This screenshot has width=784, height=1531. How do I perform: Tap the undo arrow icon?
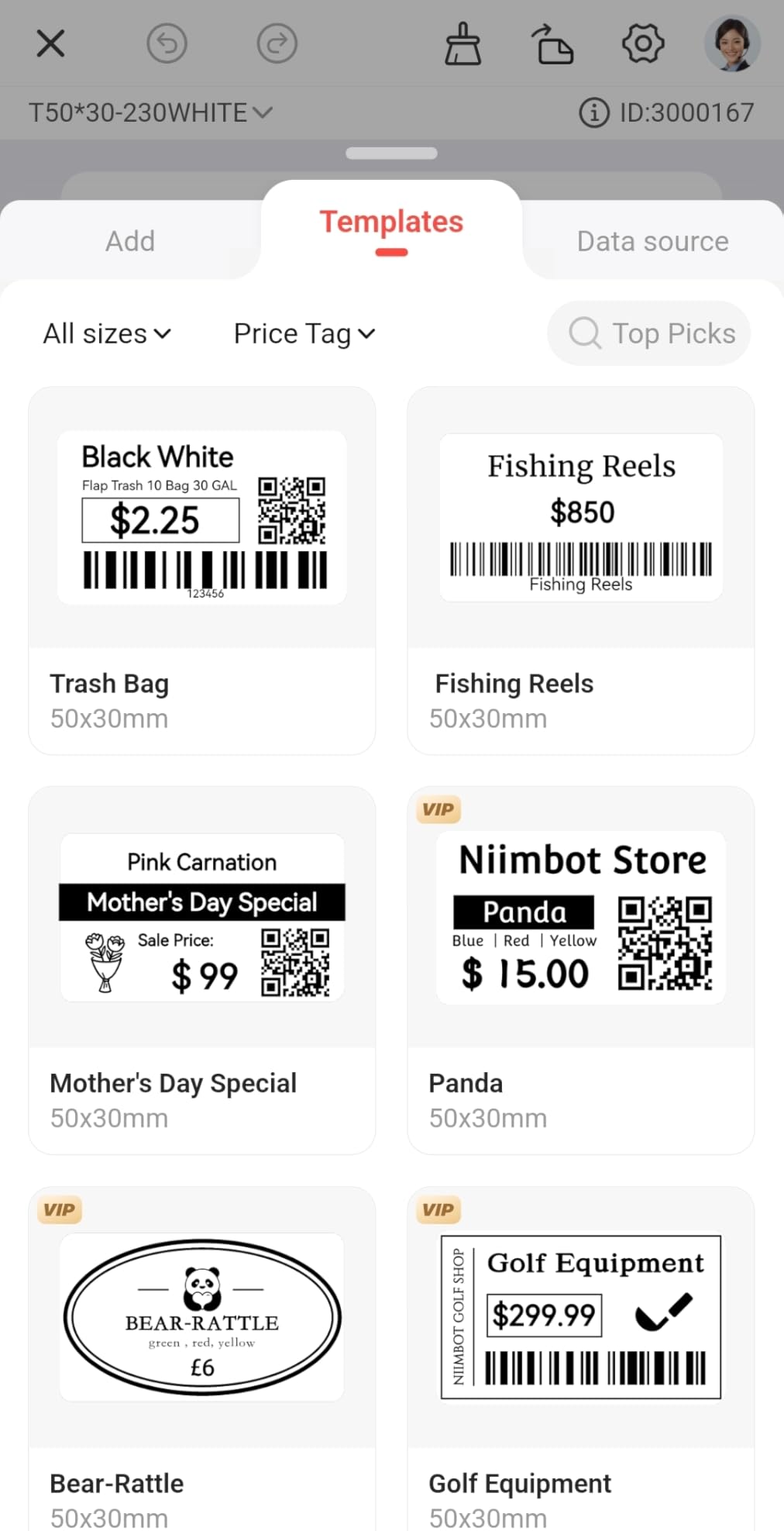(167, 43)
